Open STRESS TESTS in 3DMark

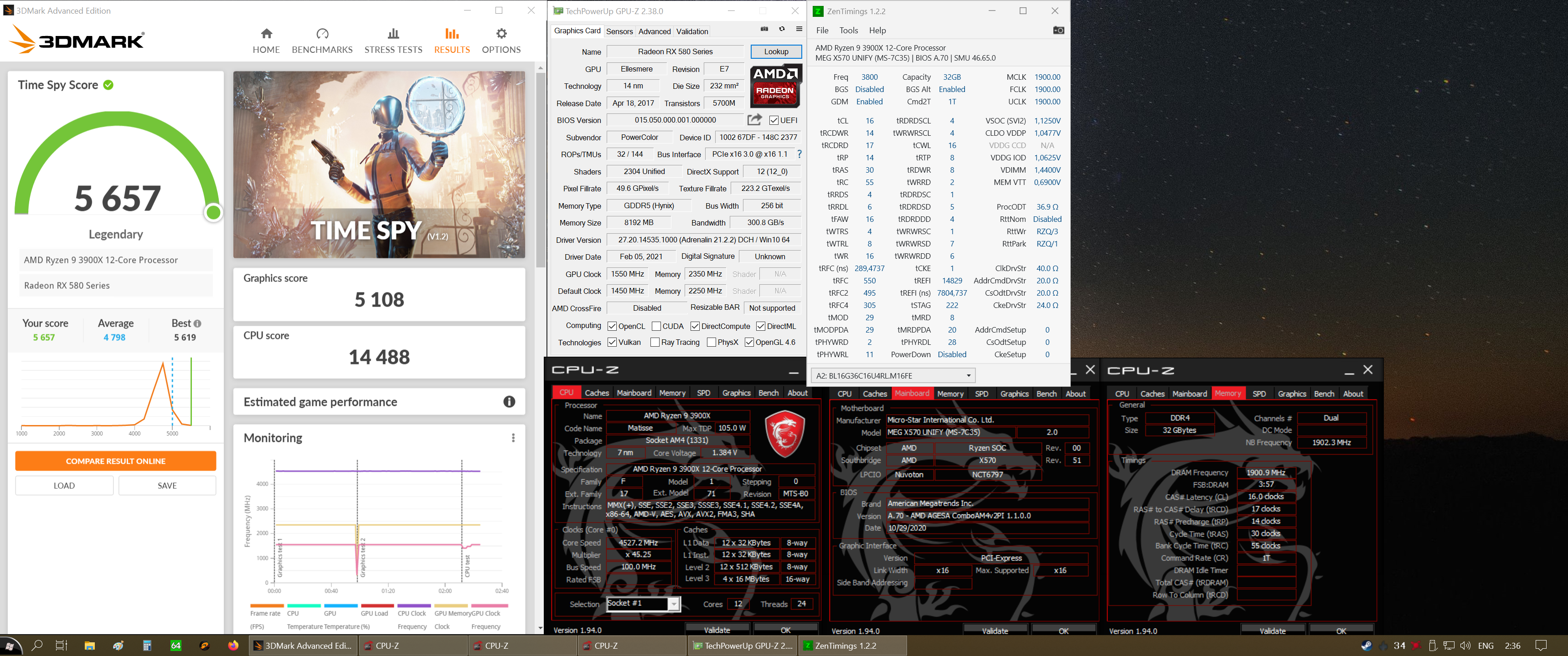coord(393,41)
